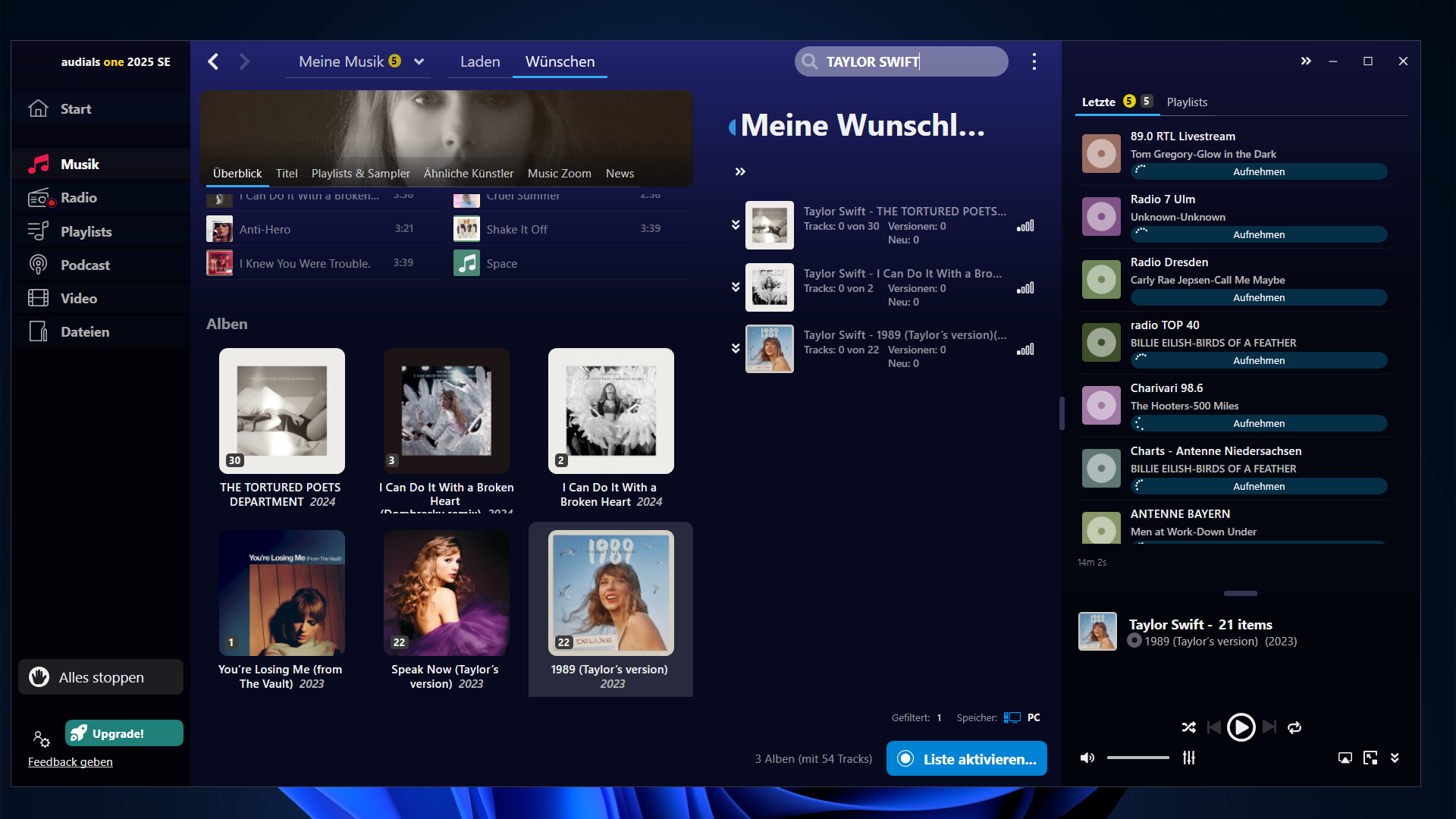Toggle shuffle playback
This screenshot has height=819, width=1456.
pos(1188,727)
